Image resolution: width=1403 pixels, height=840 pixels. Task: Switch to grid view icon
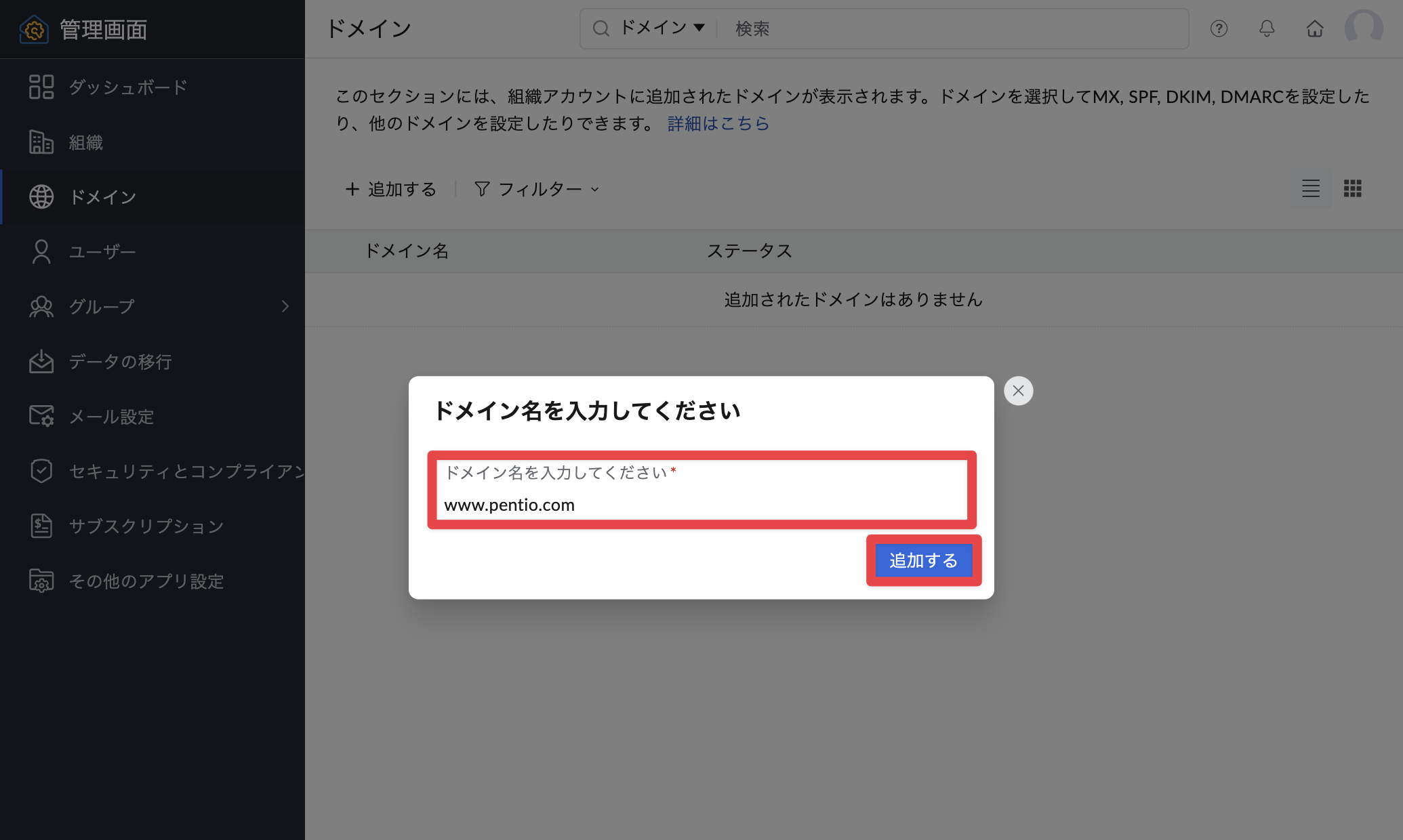(1353, 188)
